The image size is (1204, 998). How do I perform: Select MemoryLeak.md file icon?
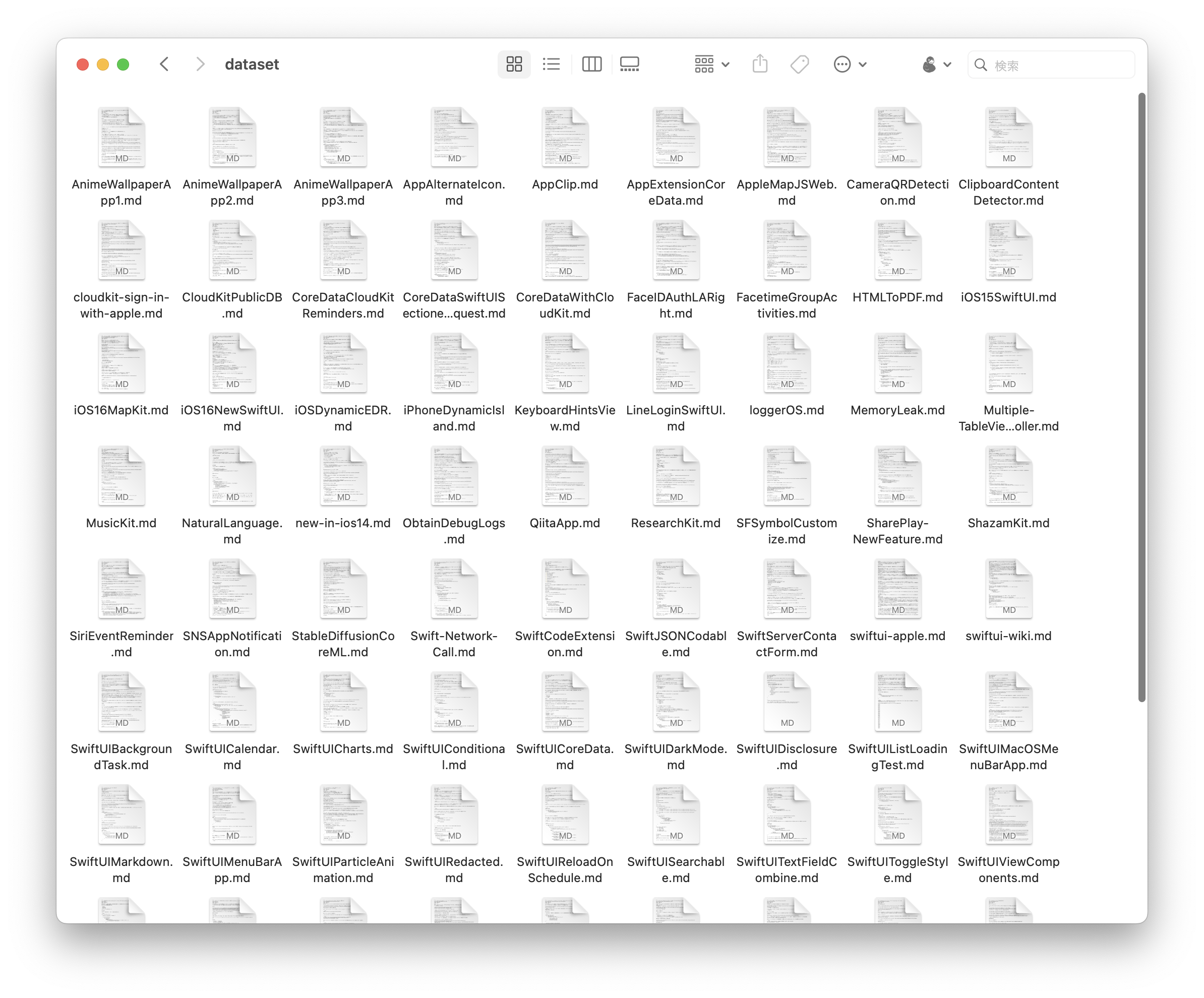(x=898, y=363)
